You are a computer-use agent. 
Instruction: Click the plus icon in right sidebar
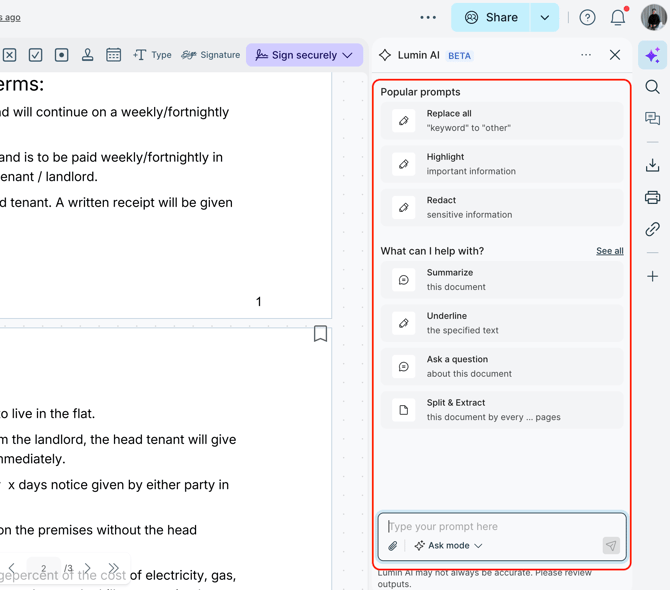[652, 276]
